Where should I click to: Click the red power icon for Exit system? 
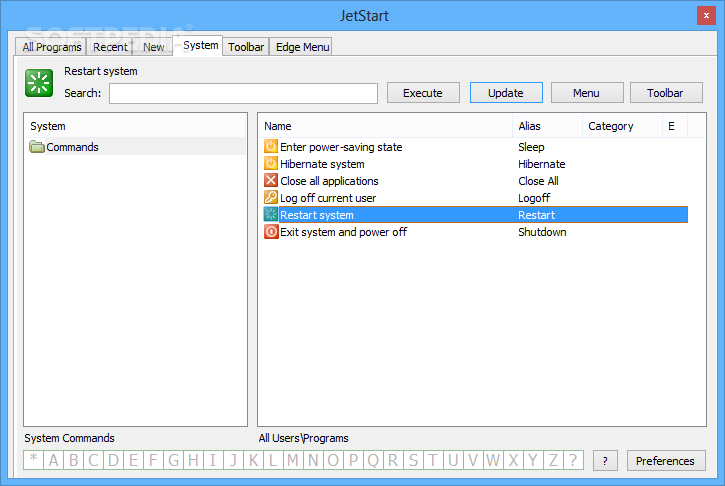[270, 232]
